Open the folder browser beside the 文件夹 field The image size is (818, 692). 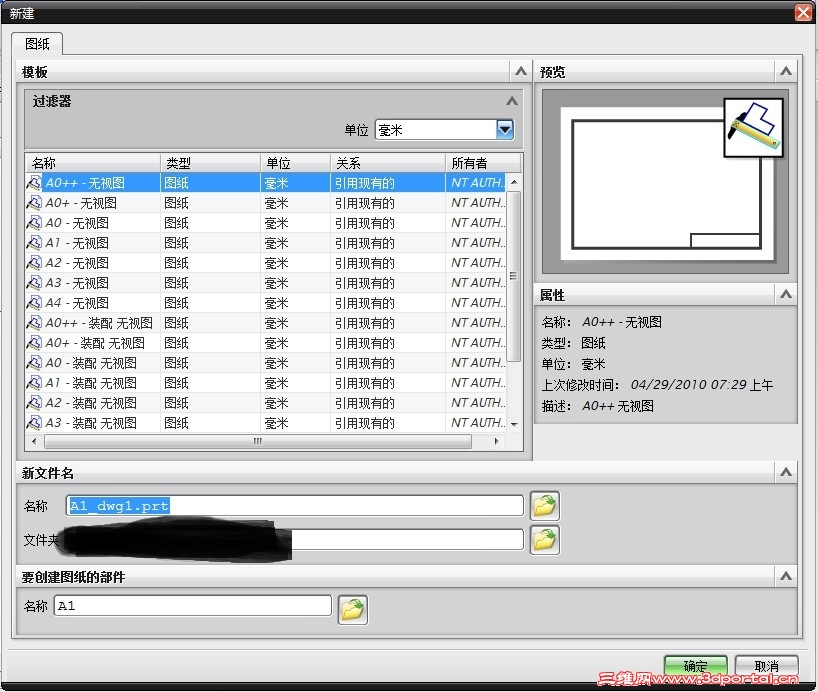click(544, 539)
